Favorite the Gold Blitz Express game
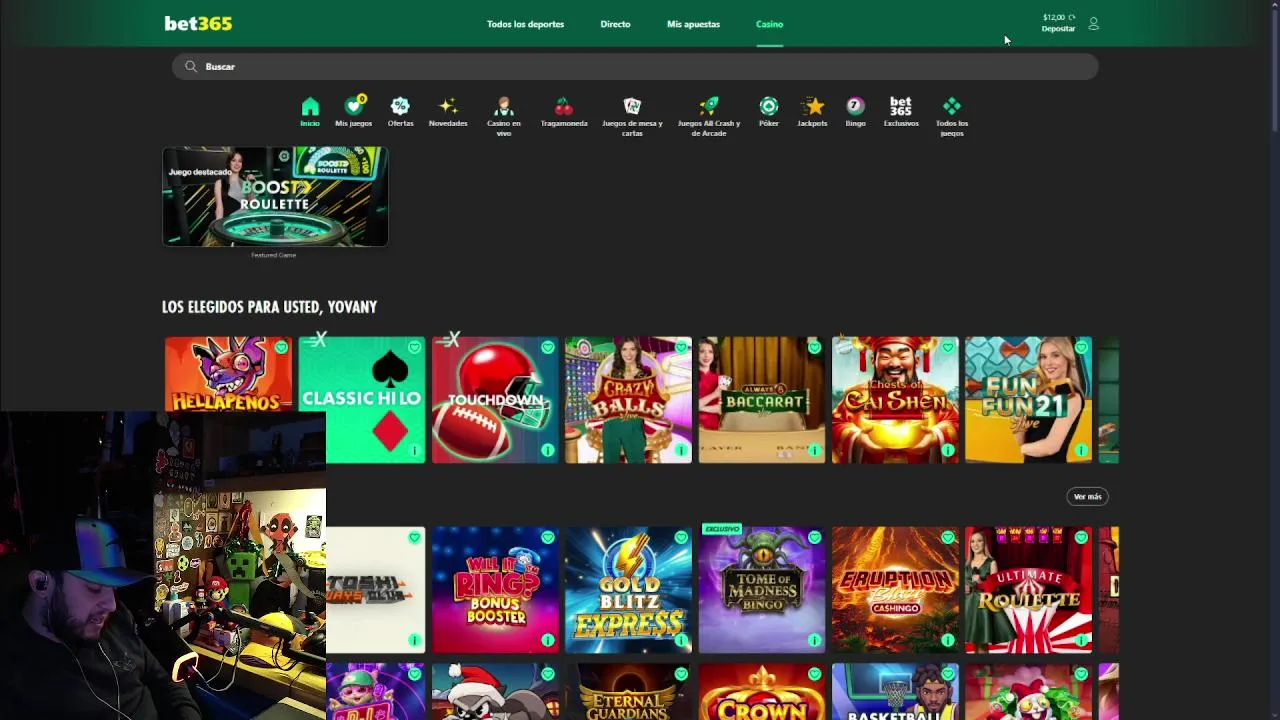 point(681,537)
